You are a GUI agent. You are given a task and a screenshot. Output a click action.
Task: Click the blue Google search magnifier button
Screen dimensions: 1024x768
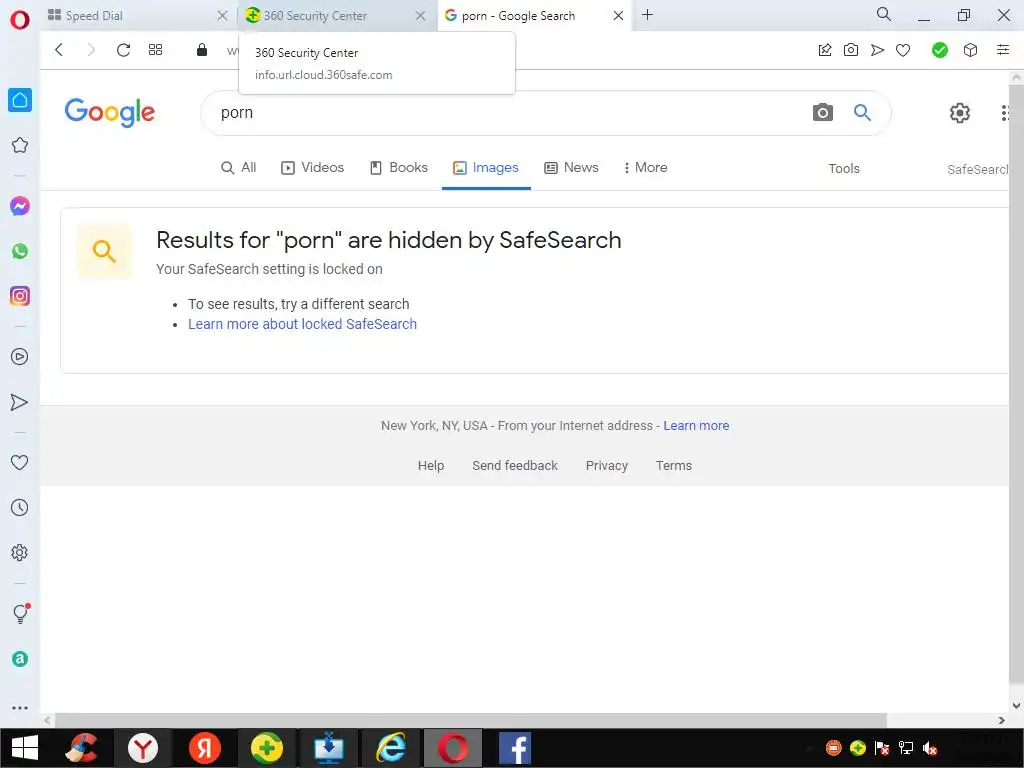(x=863, y=112)
